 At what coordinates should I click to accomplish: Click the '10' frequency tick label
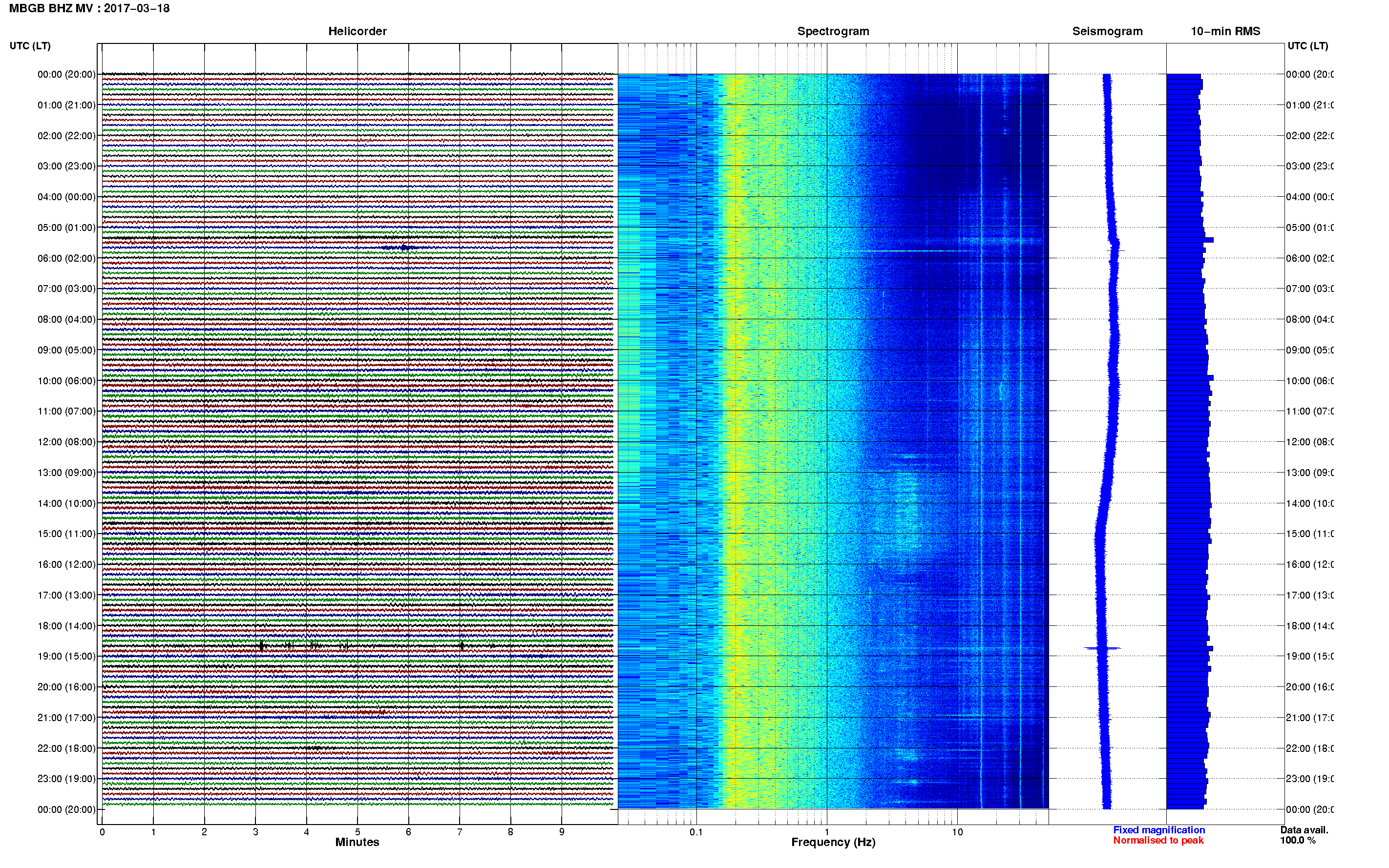tap(957, 832)
